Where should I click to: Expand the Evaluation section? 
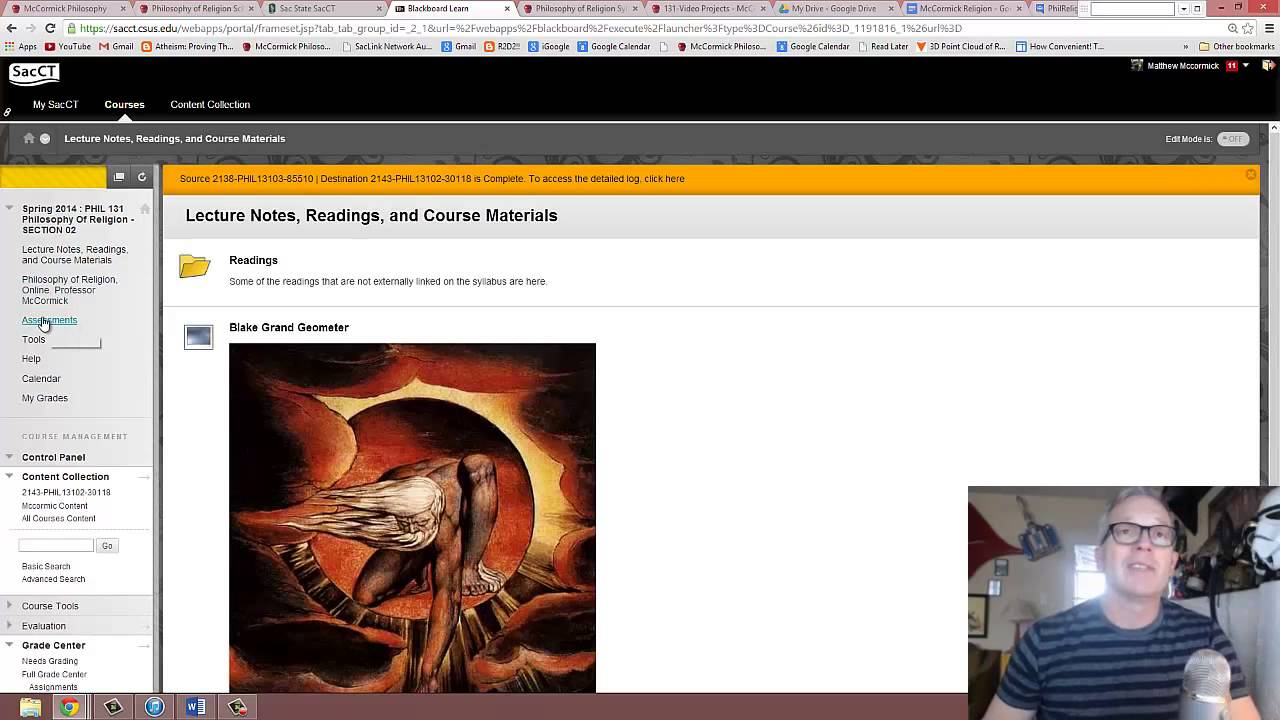click(9, 626)
